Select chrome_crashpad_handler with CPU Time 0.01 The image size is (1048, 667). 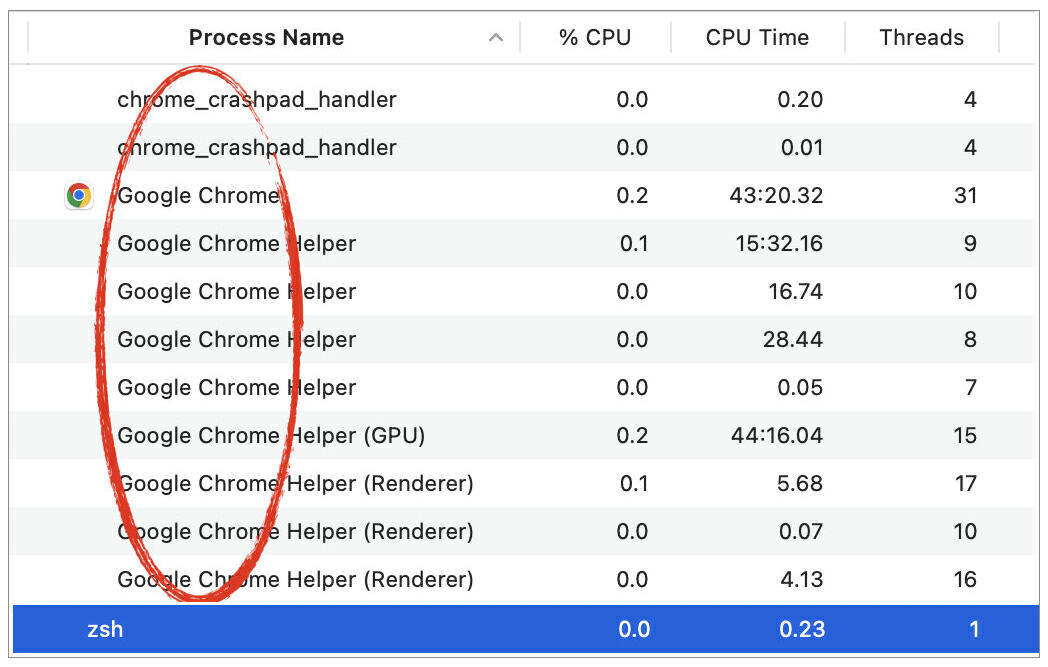pos(257,148)
